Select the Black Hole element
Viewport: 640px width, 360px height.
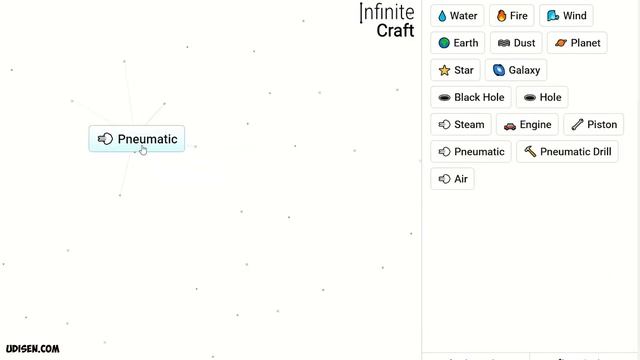click(x=471, y=97)
